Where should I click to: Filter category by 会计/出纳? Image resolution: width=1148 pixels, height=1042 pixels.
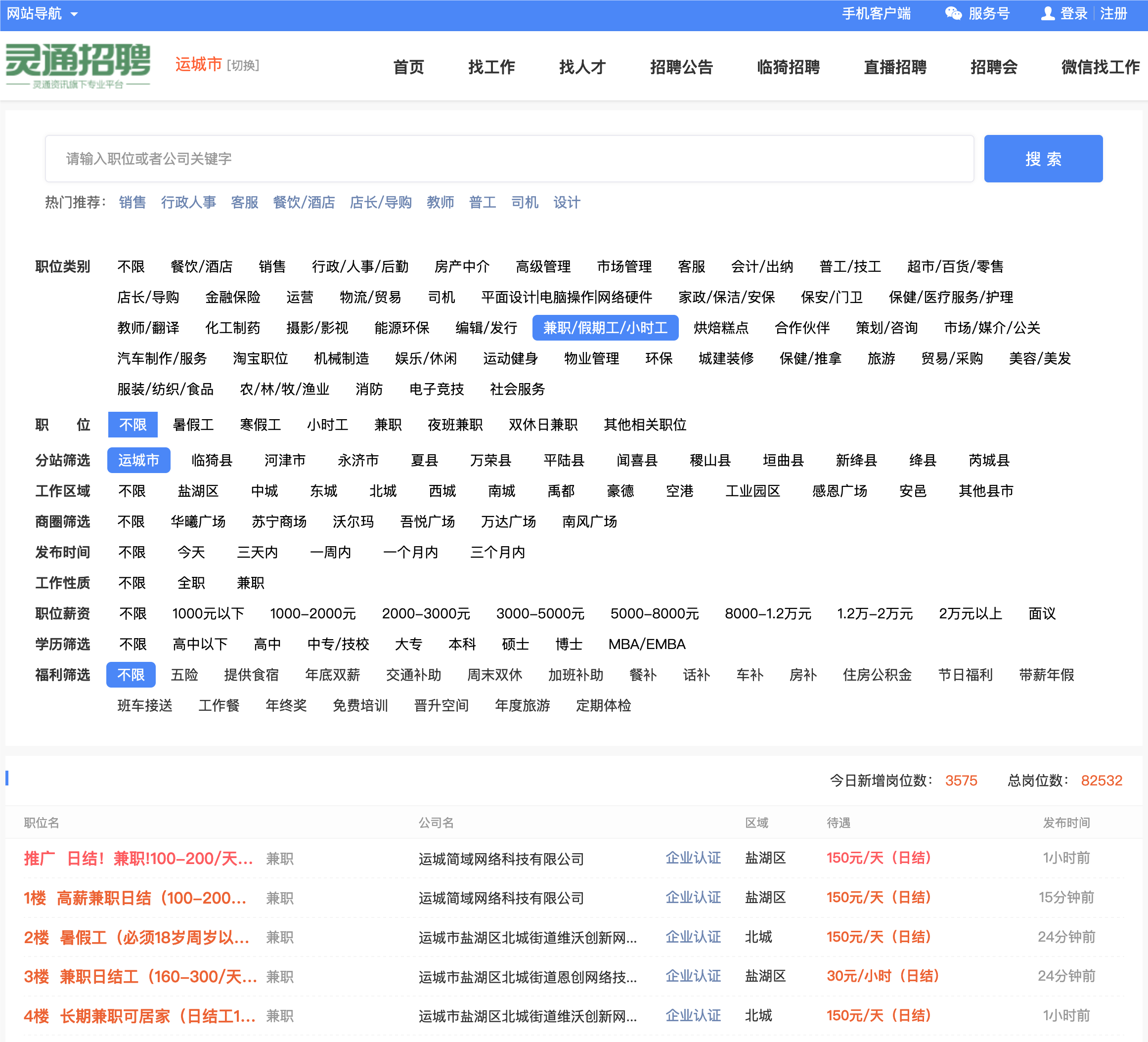762,266
